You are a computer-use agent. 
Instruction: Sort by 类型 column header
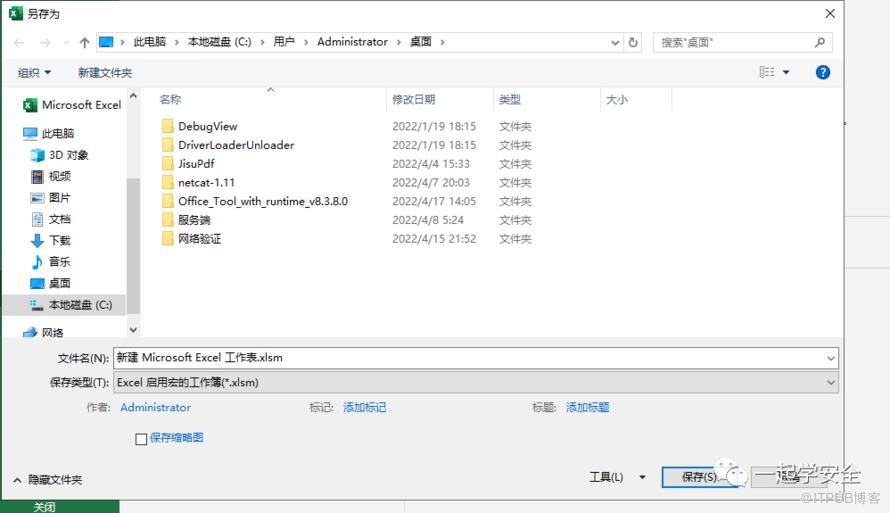click(x=510, y=99)
